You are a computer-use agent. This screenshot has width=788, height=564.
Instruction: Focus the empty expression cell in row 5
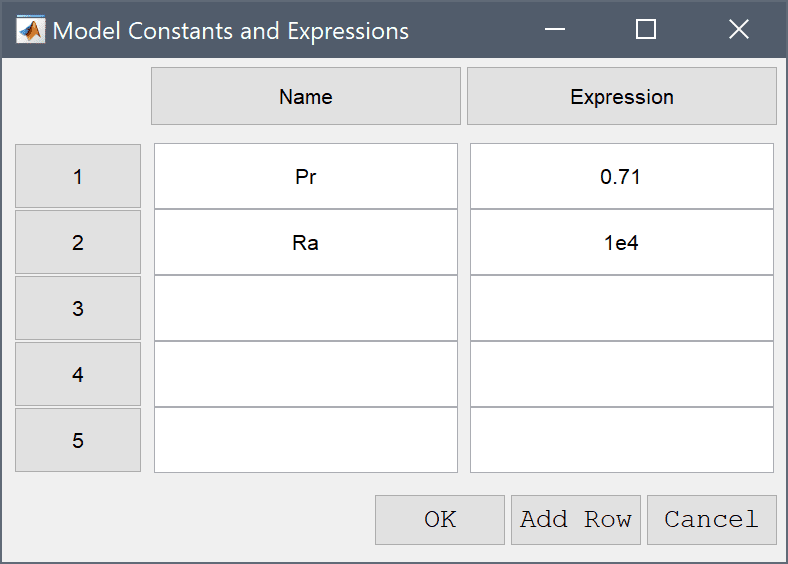point(622,440)
